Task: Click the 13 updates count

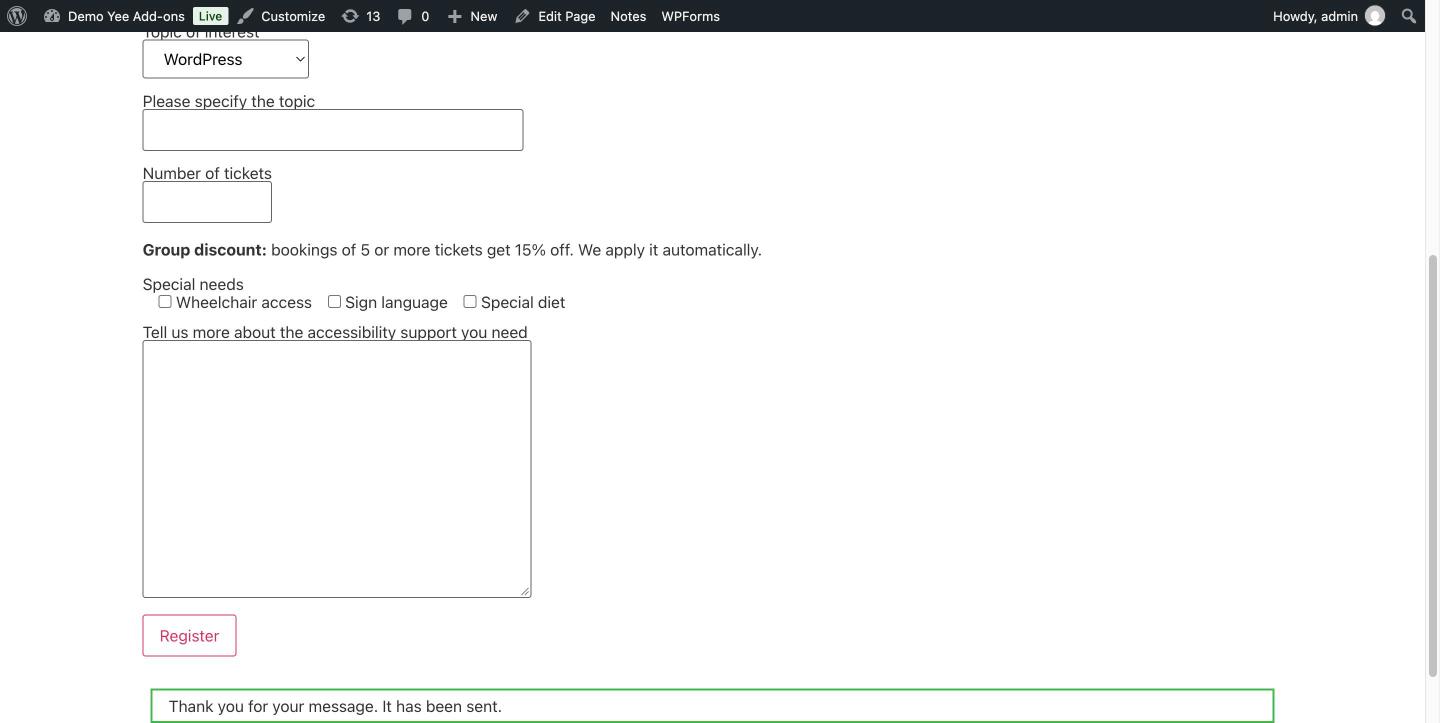Action: point(373,16)
